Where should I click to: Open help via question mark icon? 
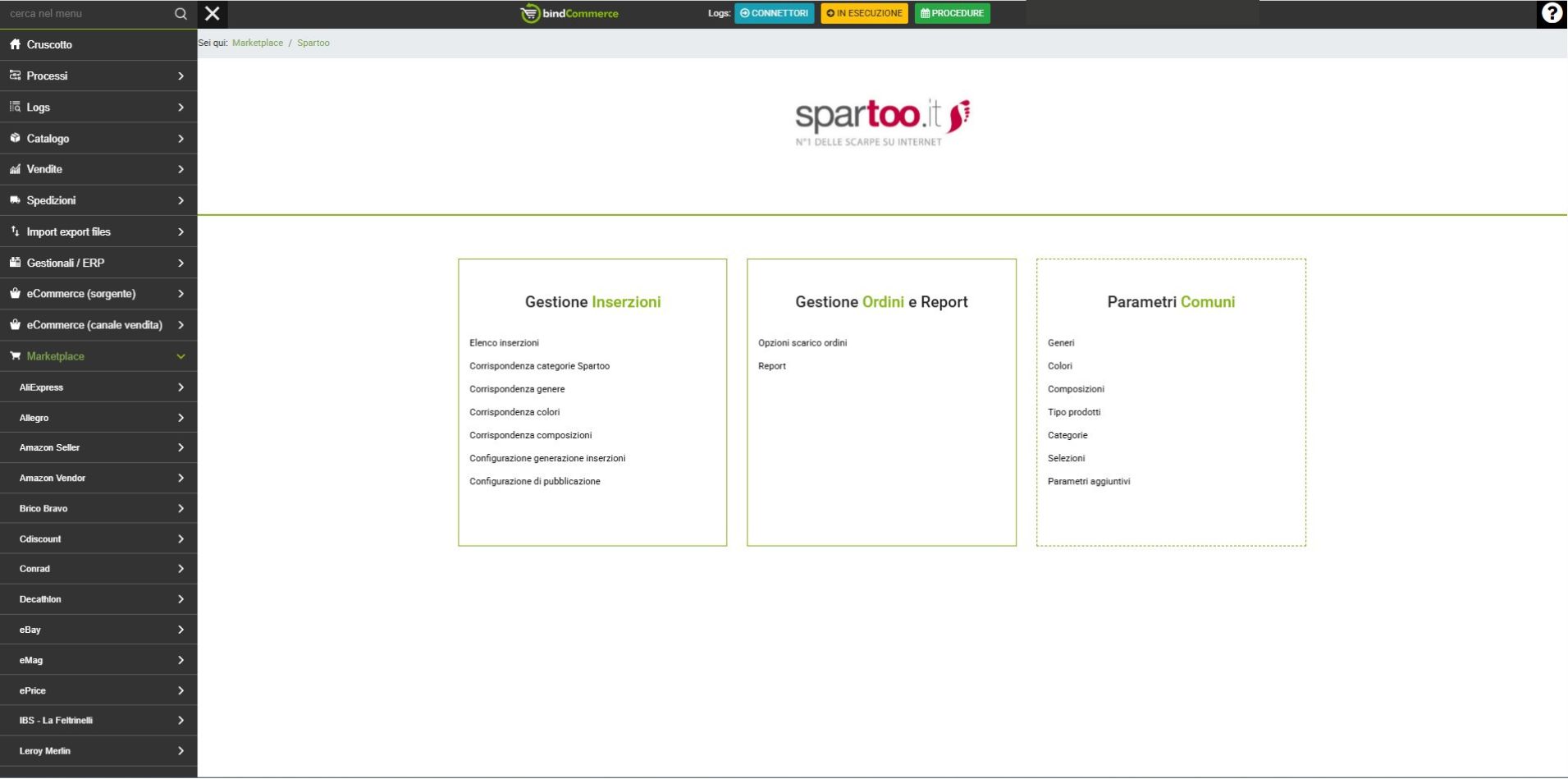click(x=1551, y=13)
